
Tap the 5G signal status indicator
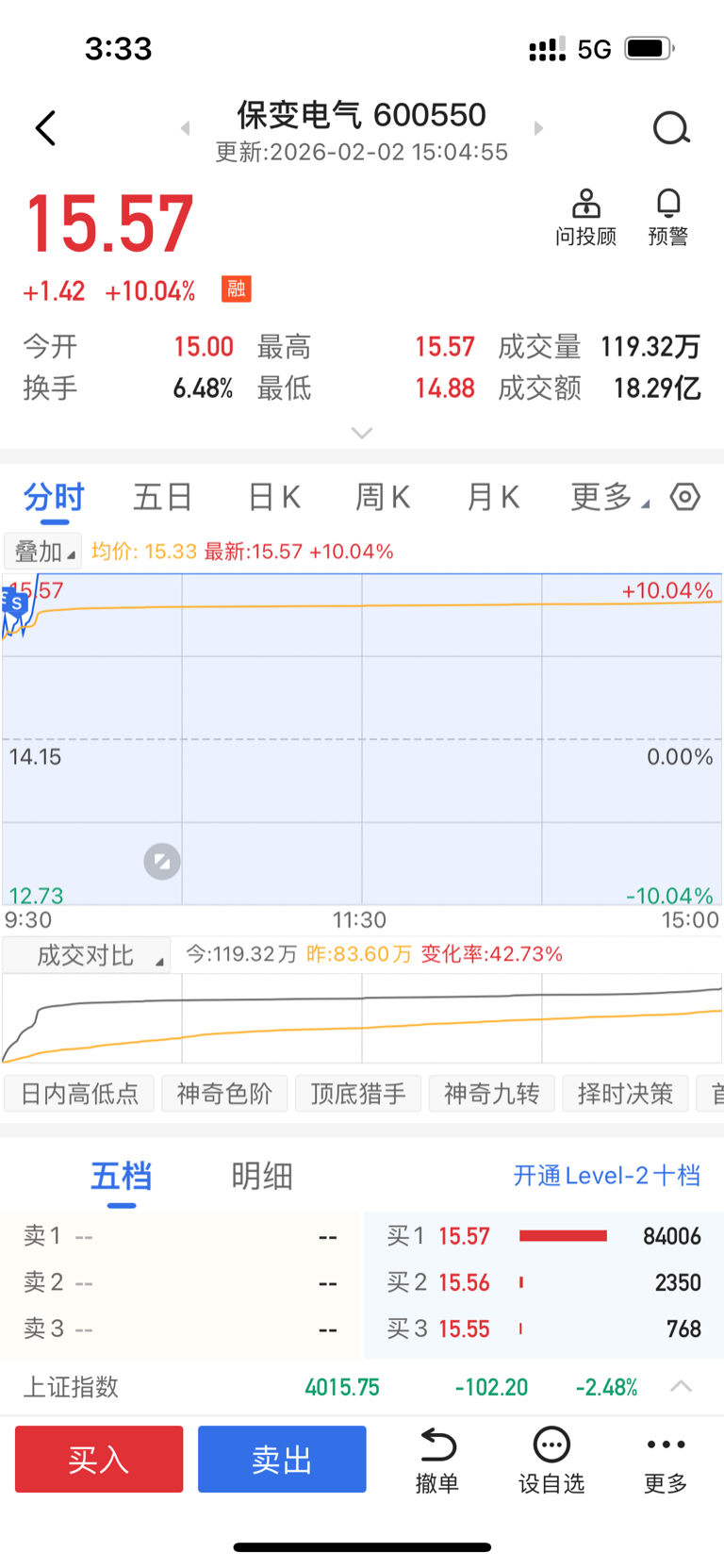595,49
